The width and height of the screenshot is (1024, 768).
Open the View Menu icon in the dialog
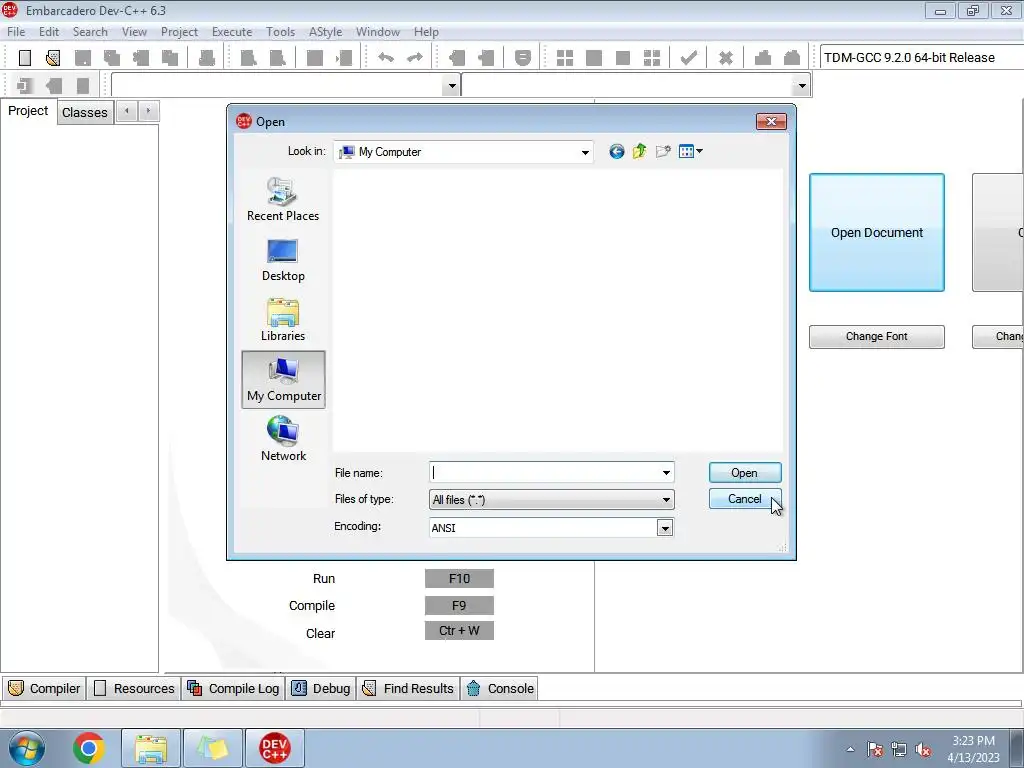[690, 152]
